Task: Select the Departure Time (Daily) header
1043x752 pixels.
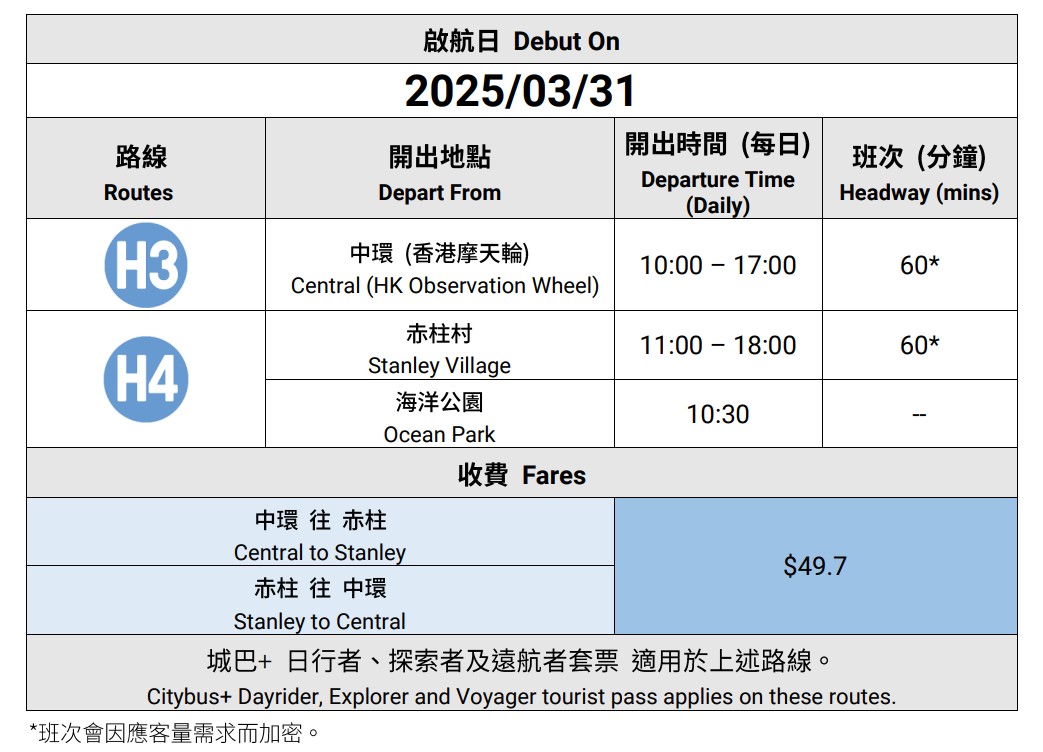Action: click(717, 174)
